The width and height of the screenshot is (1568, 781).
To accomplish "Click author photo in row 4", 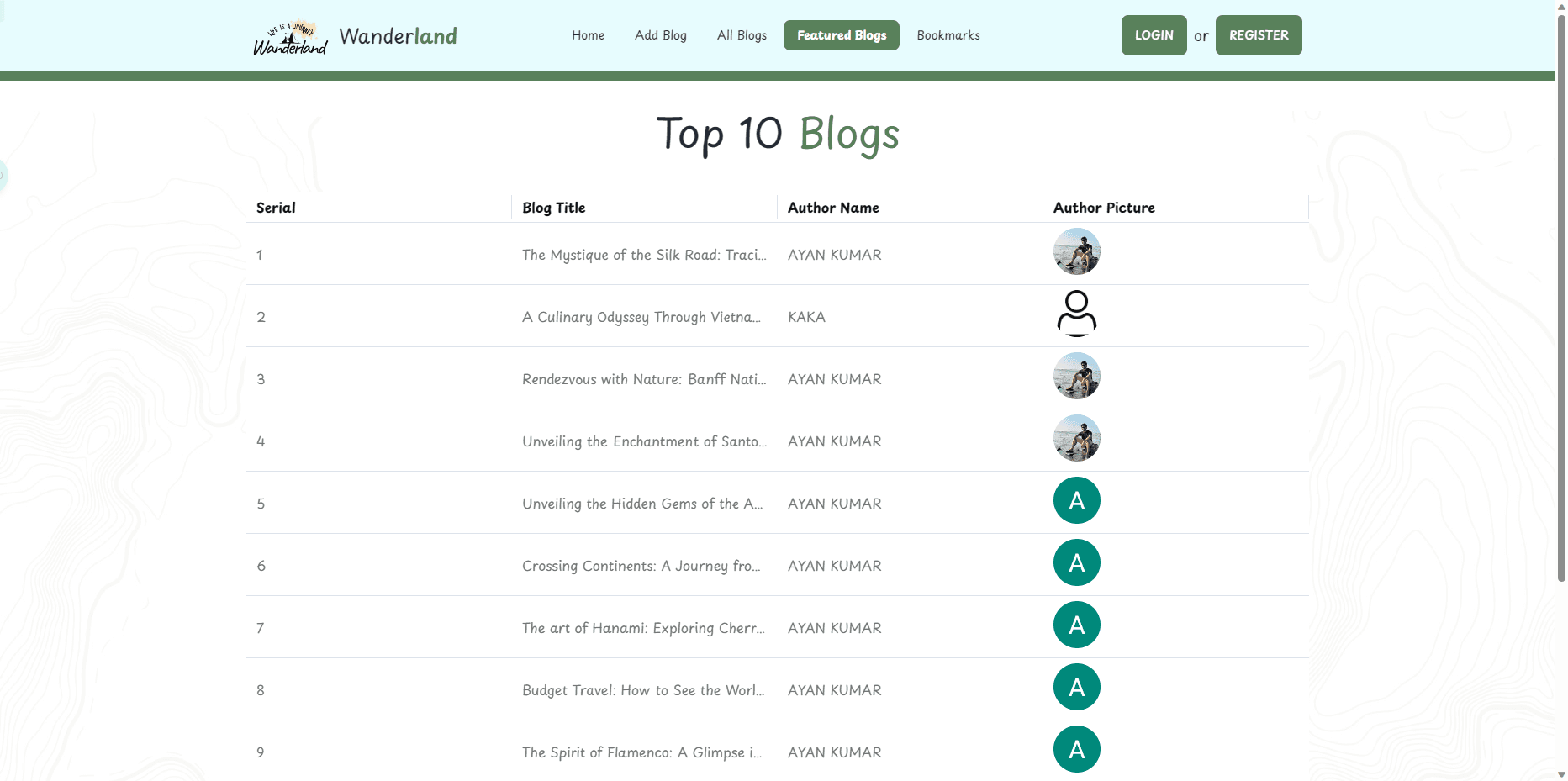I will [x=1076, y=438].
